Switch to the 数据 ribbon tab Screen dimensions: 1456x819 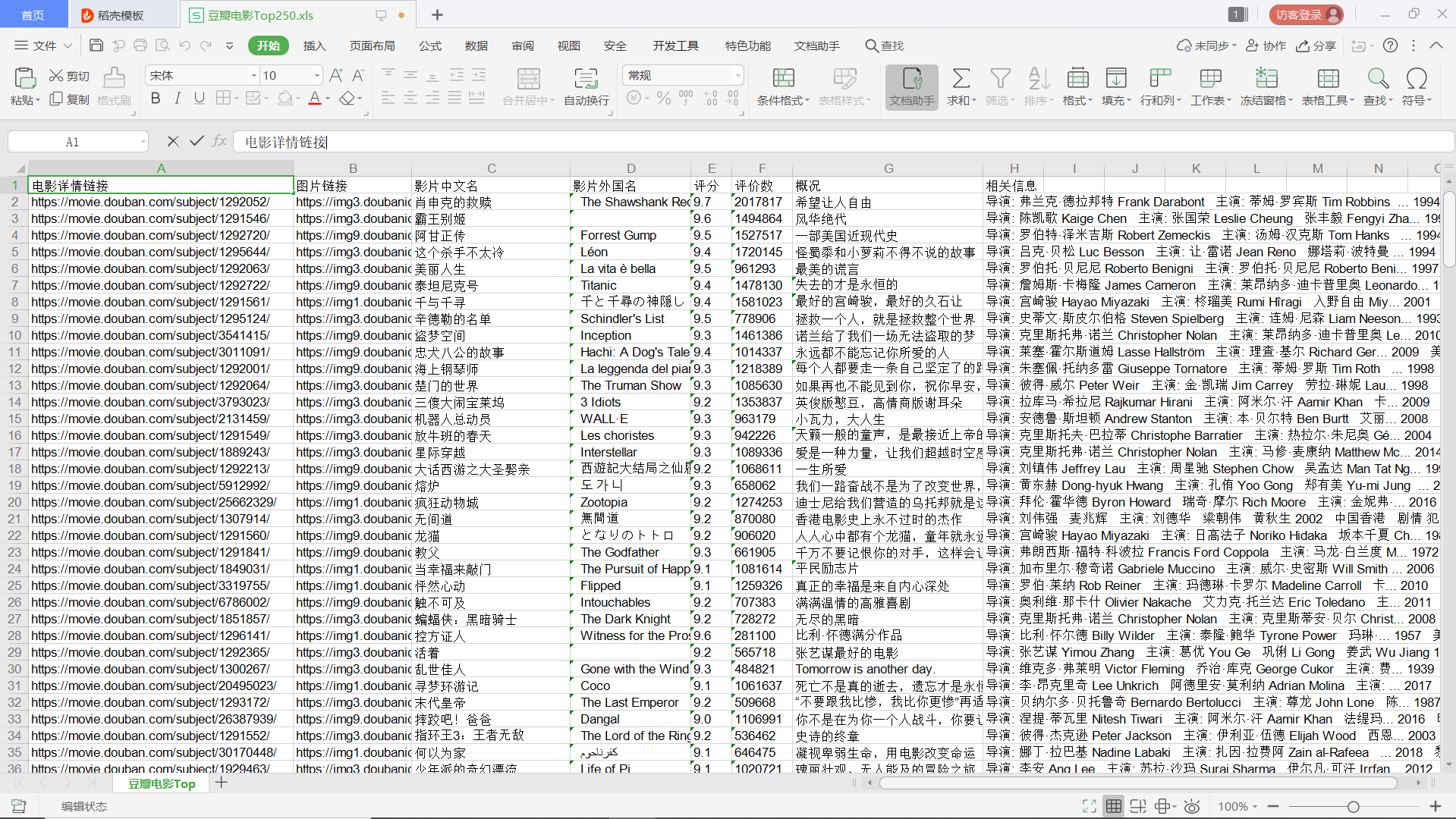point(476,45)
